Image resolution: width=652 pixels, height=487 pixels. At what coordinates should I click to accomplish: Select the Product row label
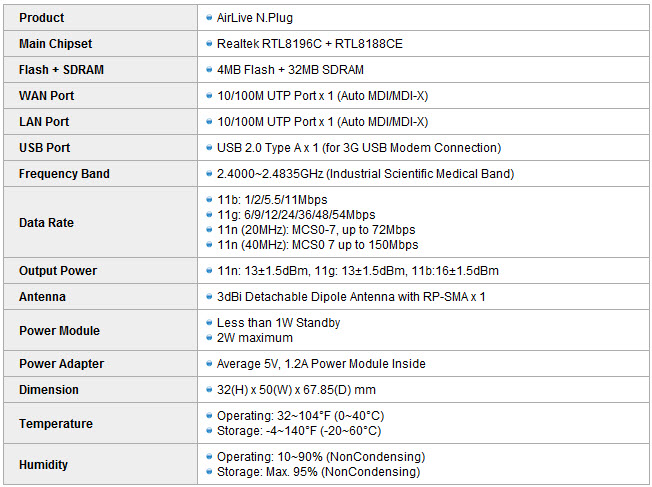42,17
